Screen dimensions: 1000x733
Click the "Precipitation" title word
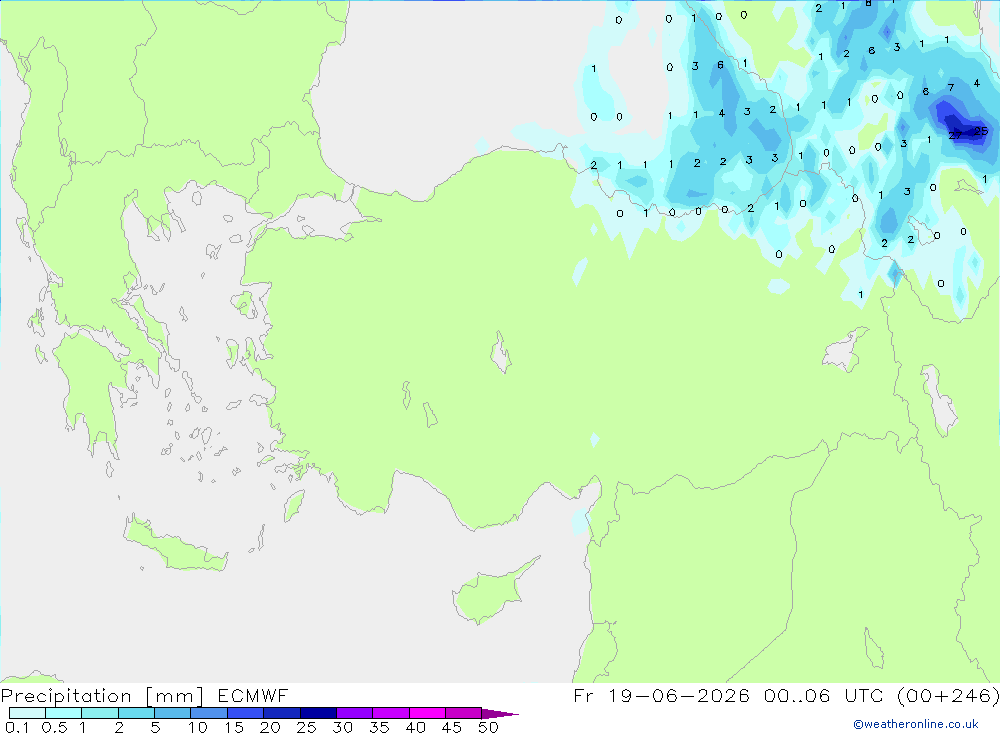point(66,696)
